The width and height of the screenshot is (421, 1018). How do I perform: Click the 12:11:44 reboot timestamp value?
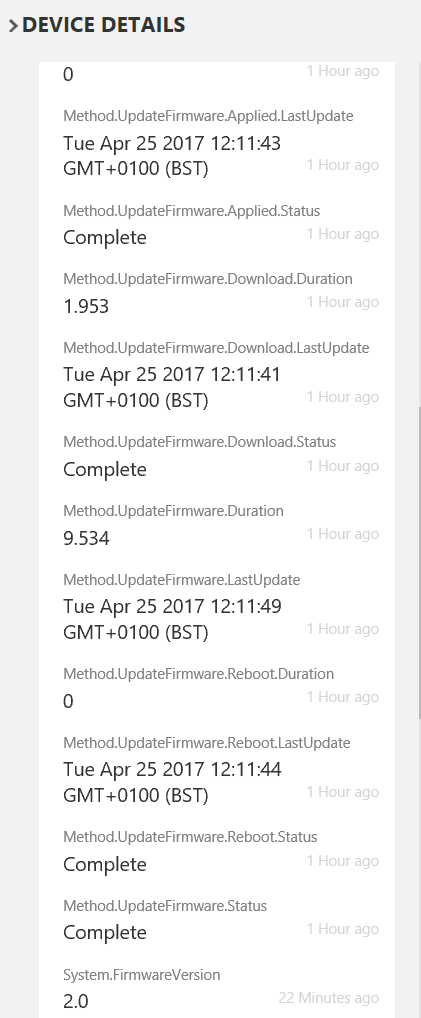tap(172, 782)
